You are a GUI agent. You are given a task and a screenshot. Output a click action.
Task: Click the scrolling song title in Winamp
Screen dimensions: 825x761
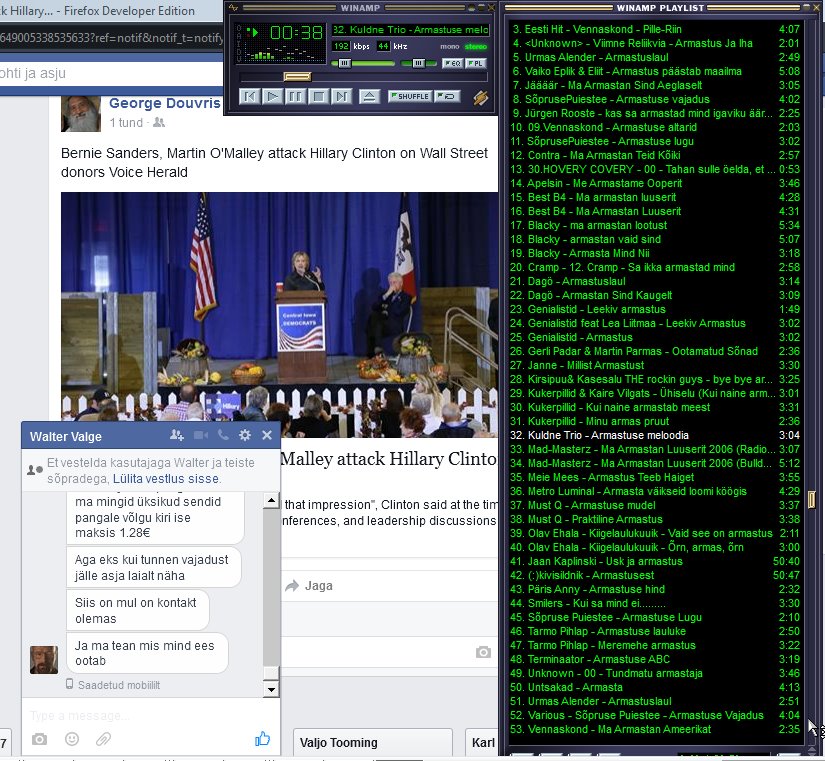410,30
